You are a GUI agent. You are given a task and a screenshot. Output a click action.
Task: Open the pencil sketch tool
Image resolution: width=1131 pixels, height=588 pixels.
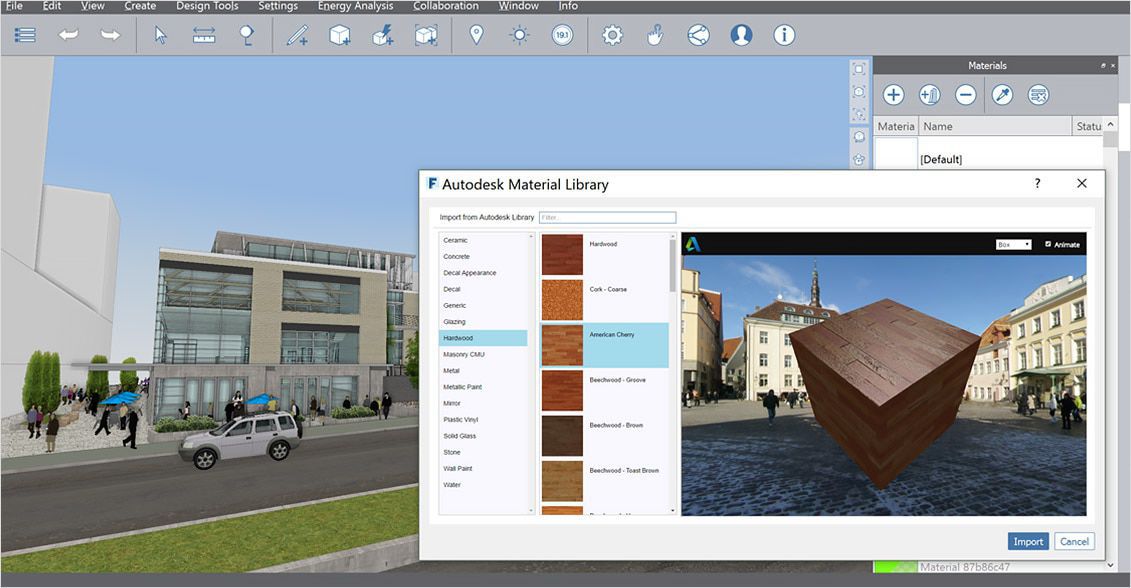[x=297, y=35]
